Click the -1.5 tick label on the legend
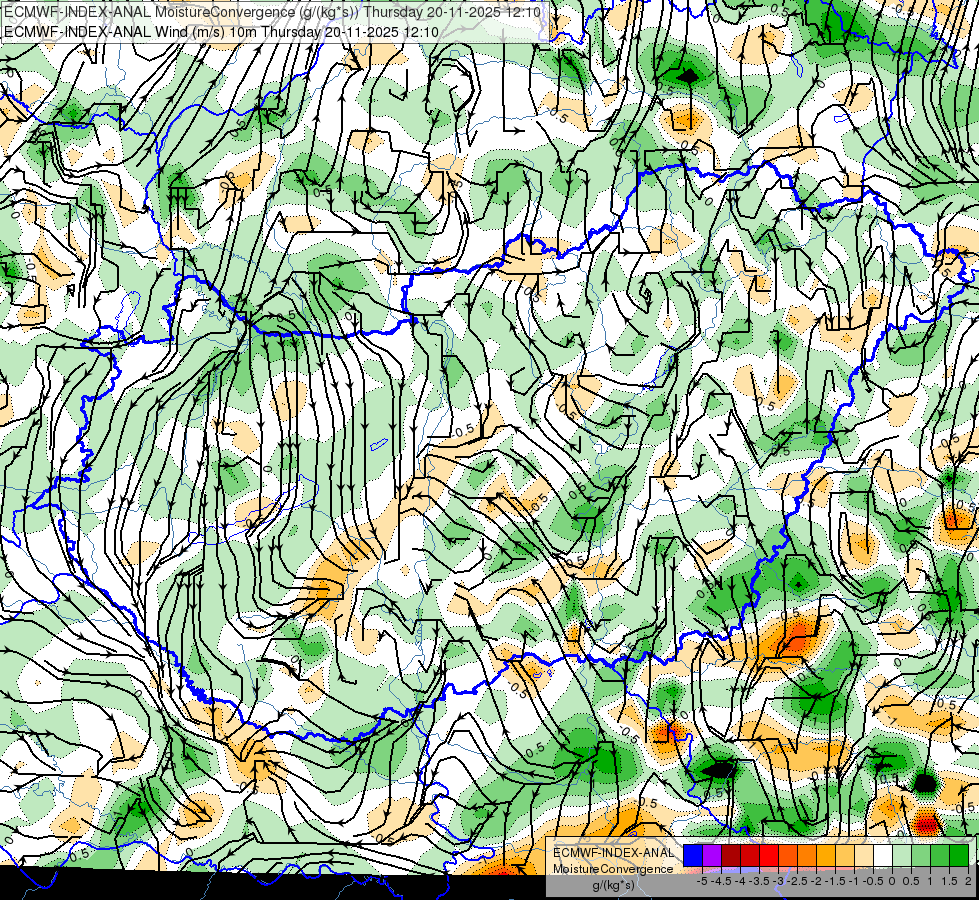979x900 pixels. [x=835, y=881]
